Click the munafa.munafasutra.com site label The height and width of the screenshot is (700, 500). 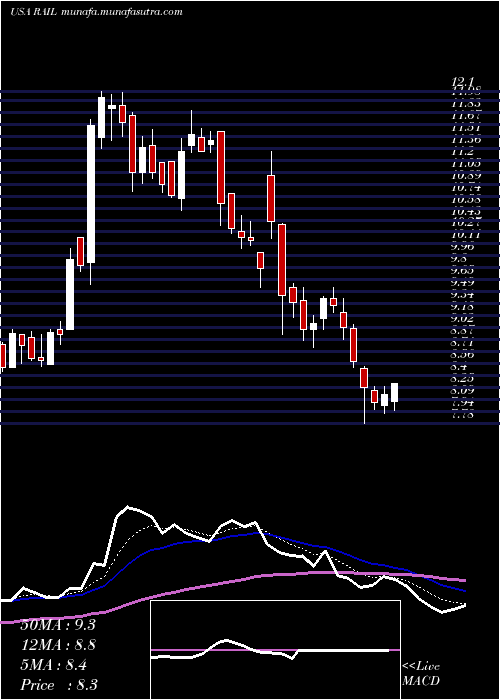point(121,12)
